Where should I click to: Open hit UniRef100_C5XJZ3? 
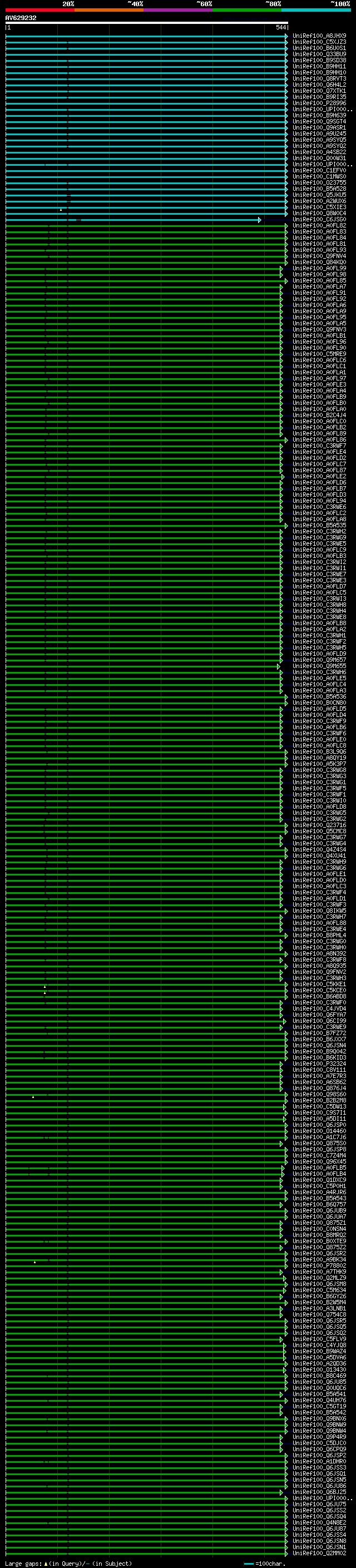319,42
